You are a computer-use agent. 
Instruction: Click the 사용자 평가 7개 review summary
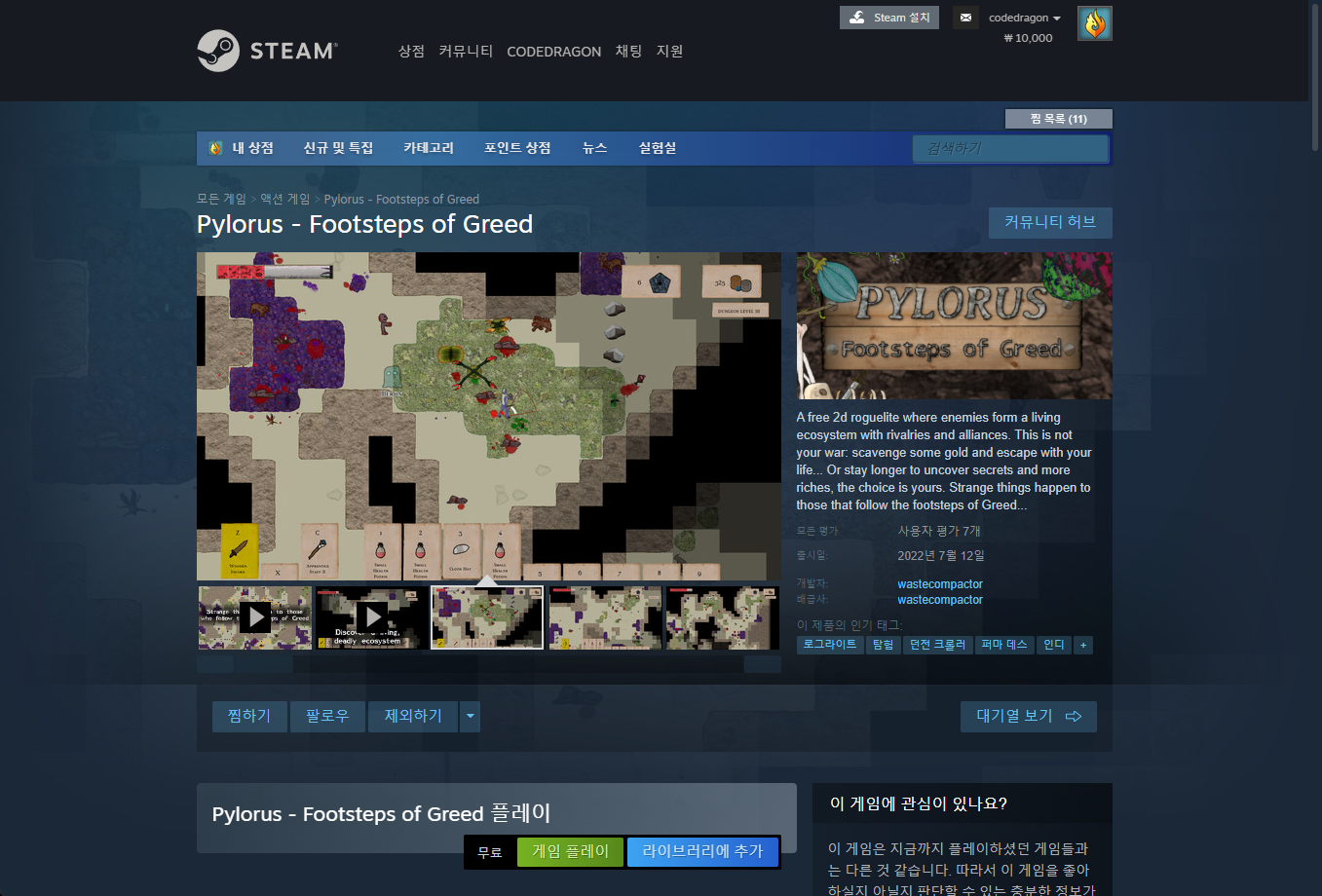939,531
